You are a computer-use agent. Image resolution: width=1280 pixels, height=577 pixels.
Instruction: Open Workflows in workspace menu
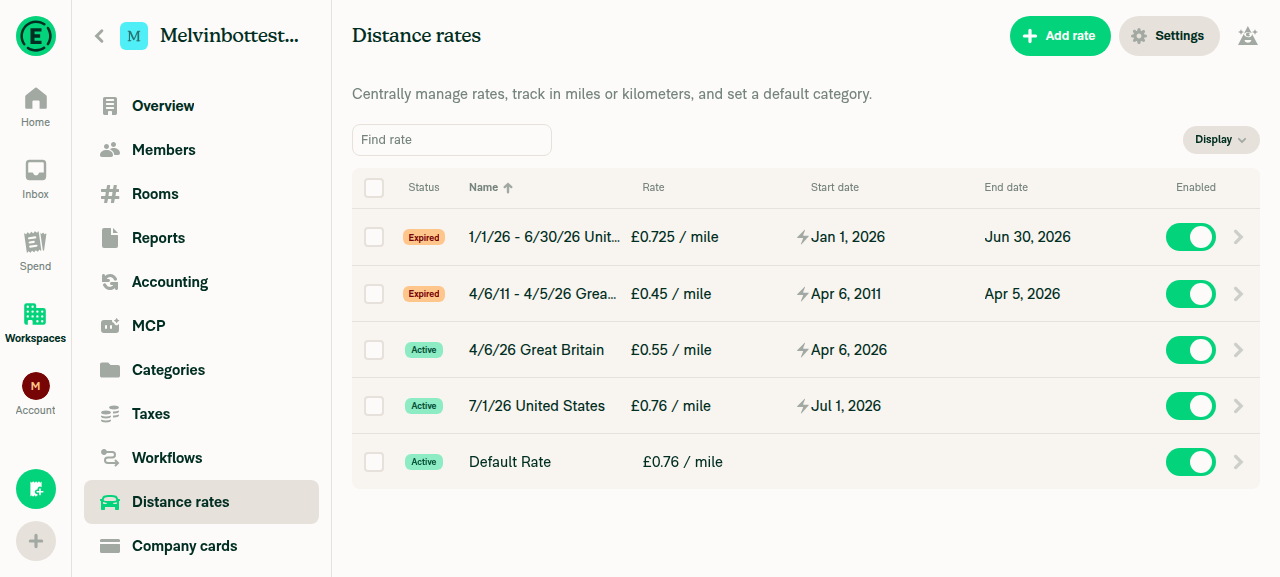click(x=201, y=458)
